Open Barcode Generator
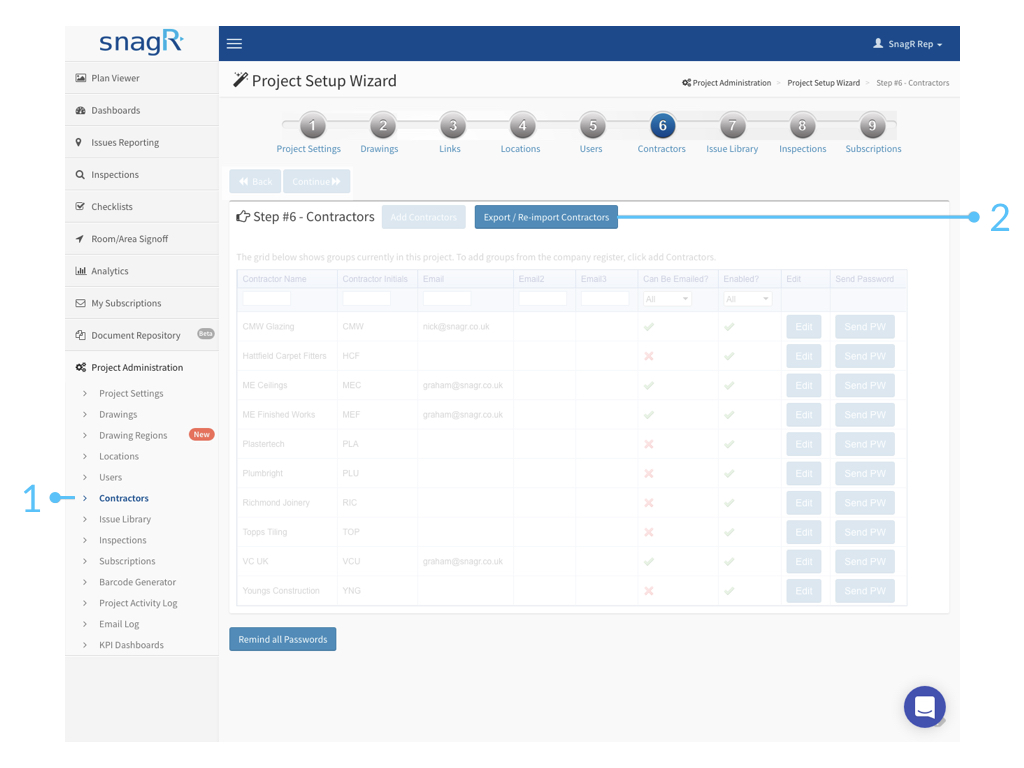The image size is (1024, 768). coord(137,581)
